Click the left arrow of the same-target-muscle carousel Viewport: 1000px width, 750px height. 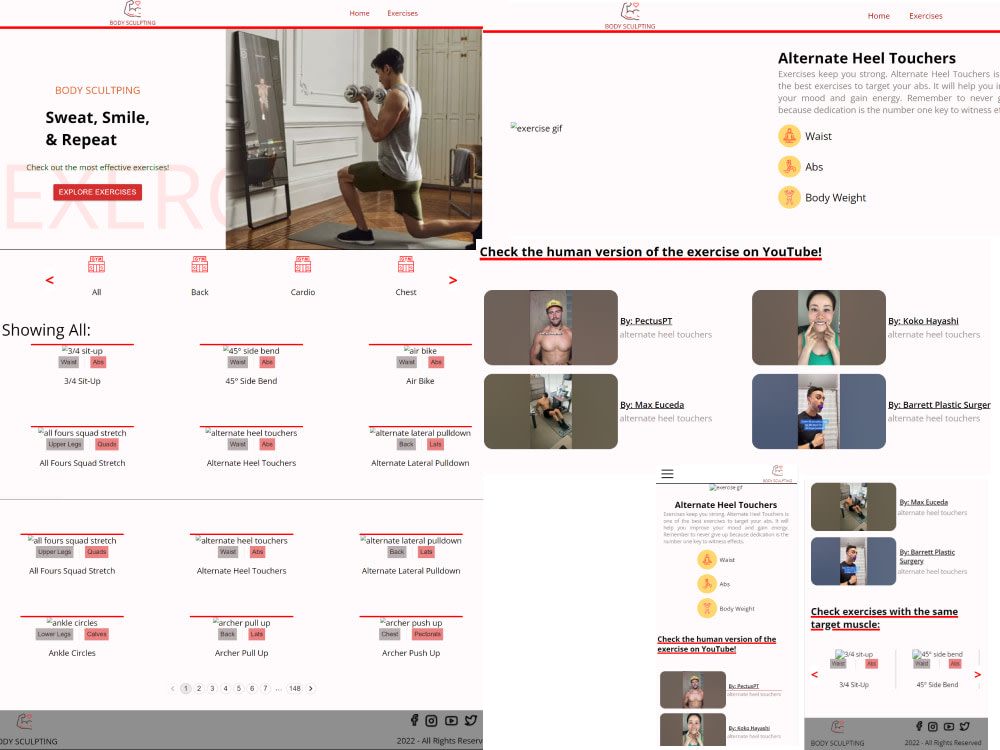pyautogui.click(x=814, y=674)
